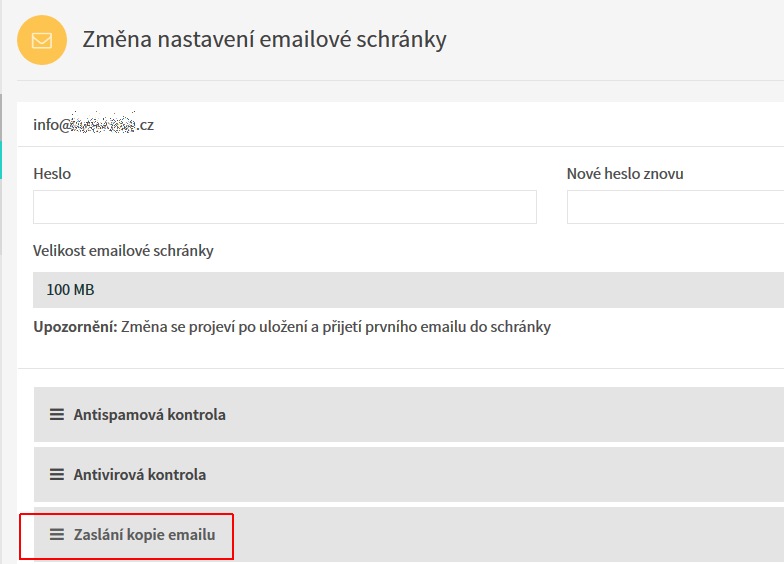Focus the Heslo password field
784x564 pixels.
[x=285, y=207]
